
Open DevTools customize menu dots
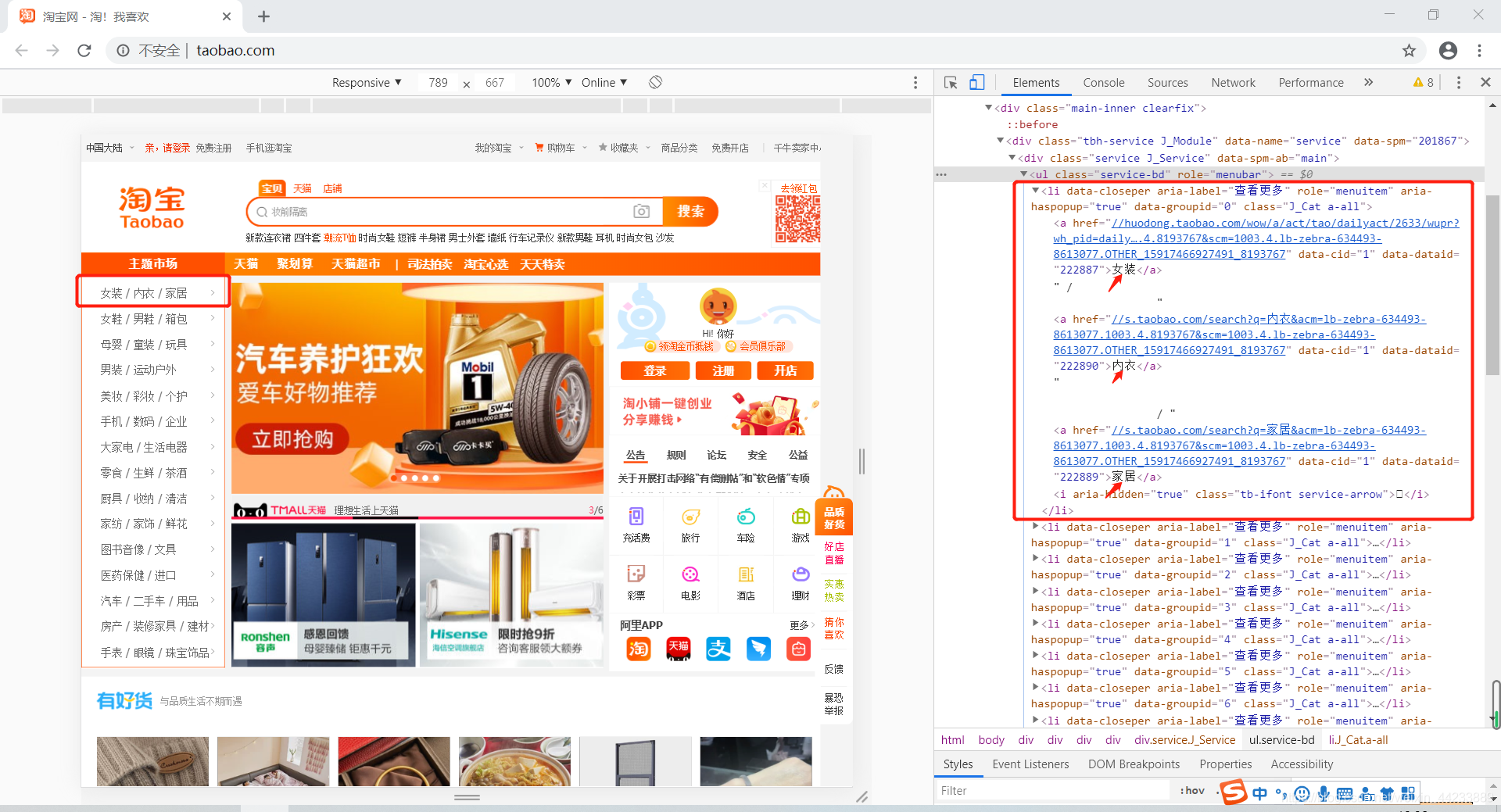tap(1459, 82)
